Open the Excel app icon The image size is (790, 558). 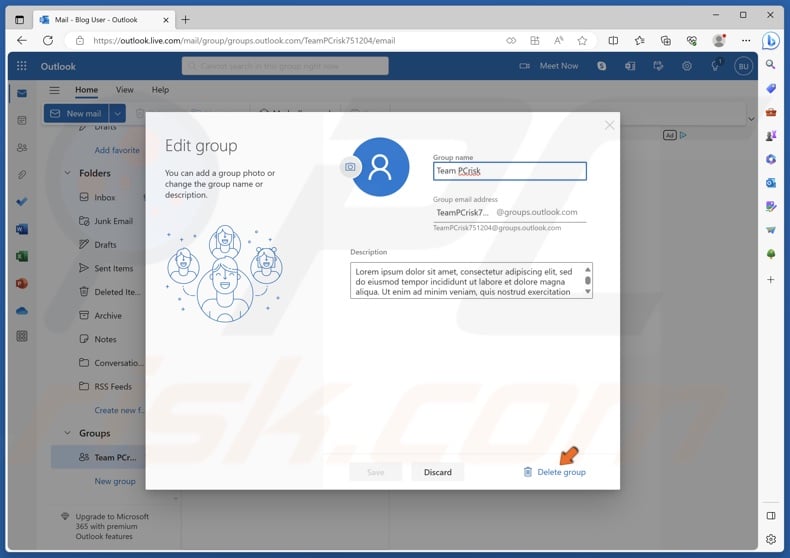pos(22,256)
